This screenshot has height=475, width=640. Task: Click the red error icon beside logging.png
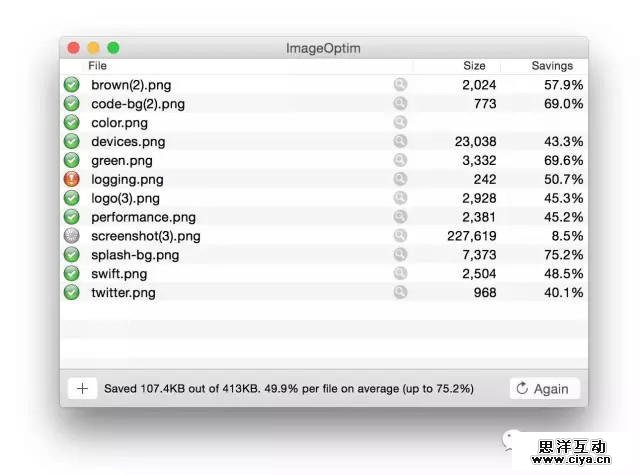[71, 179]
